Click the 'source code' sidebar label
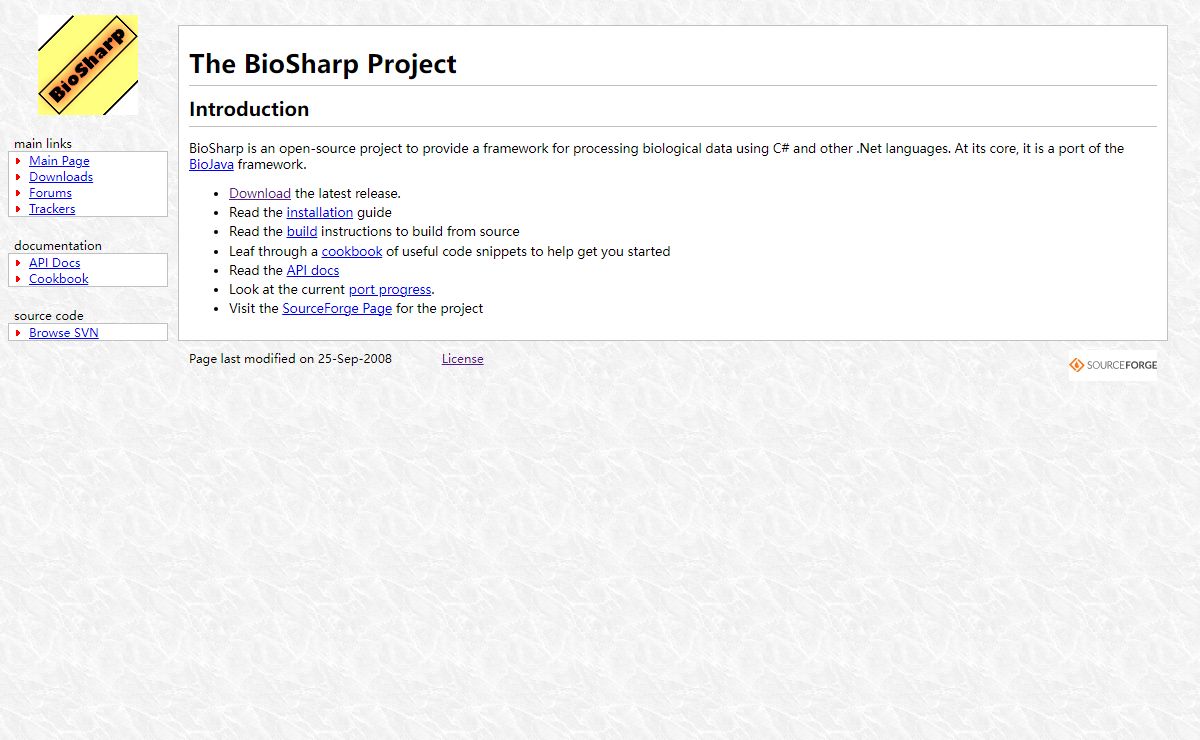This screenshot has height=740, width=1200. click(x=49, y=316)
